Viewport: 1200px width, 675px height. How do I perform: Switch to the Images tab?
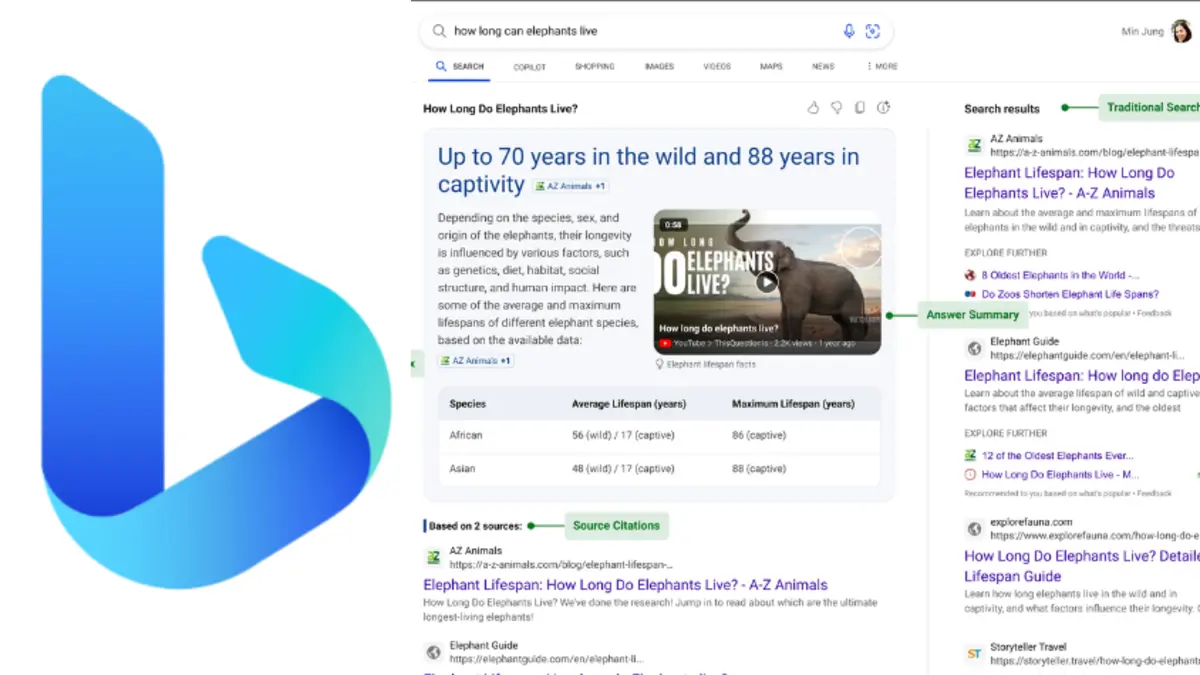tap(659, 67)
